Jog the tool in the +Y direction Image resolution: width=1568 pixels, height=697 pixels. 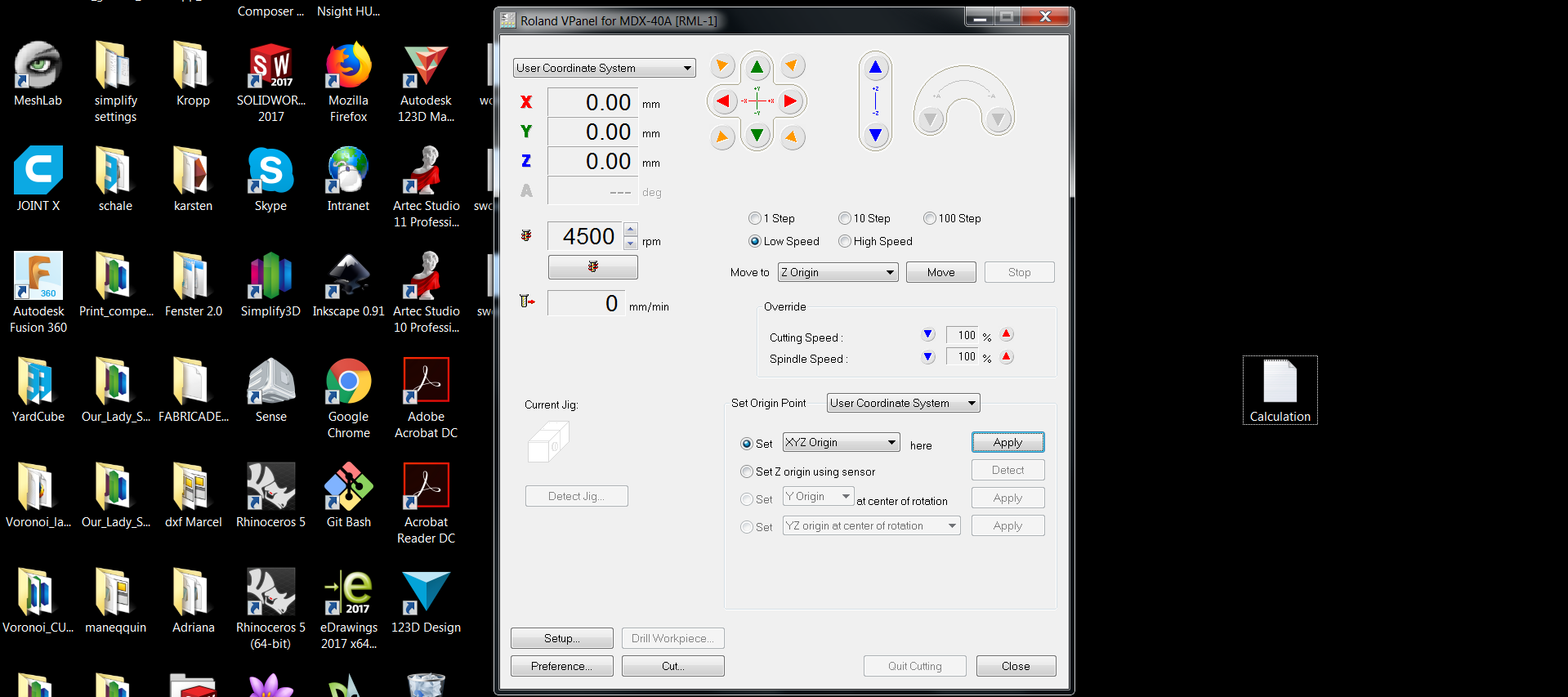757,67
